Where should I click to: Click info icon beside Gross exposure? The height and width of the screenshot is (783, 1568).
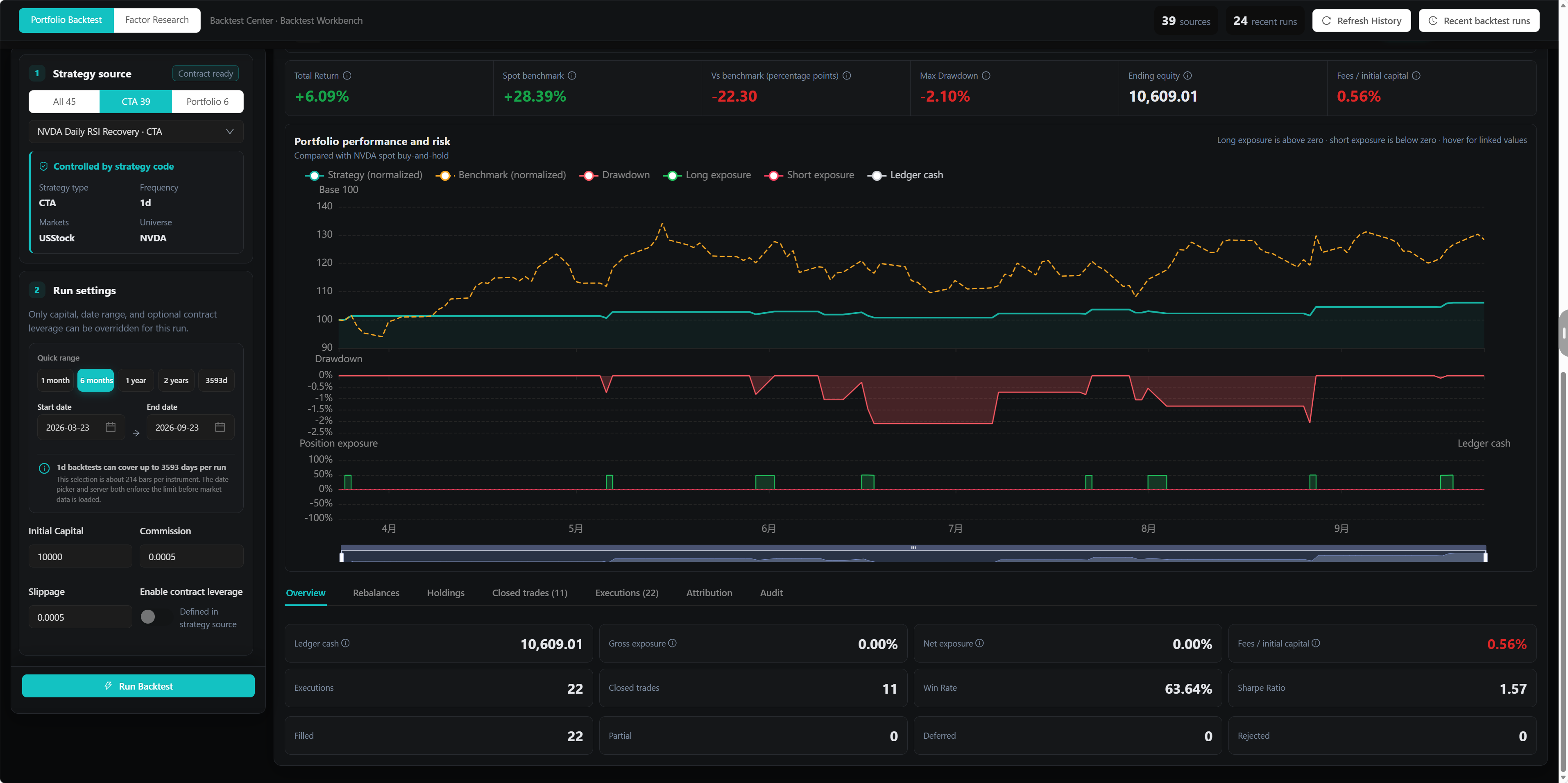673,643
